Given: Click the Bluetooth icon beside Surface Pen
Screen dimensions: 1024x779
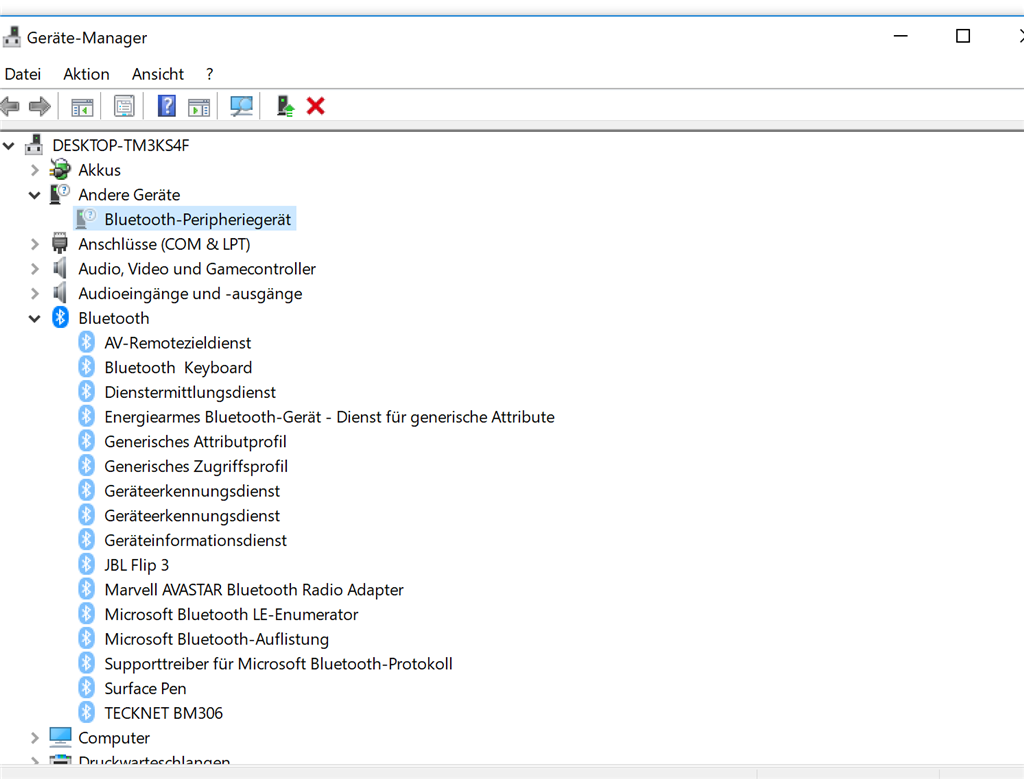Looking at the screenshot, I should click(86, 688).
